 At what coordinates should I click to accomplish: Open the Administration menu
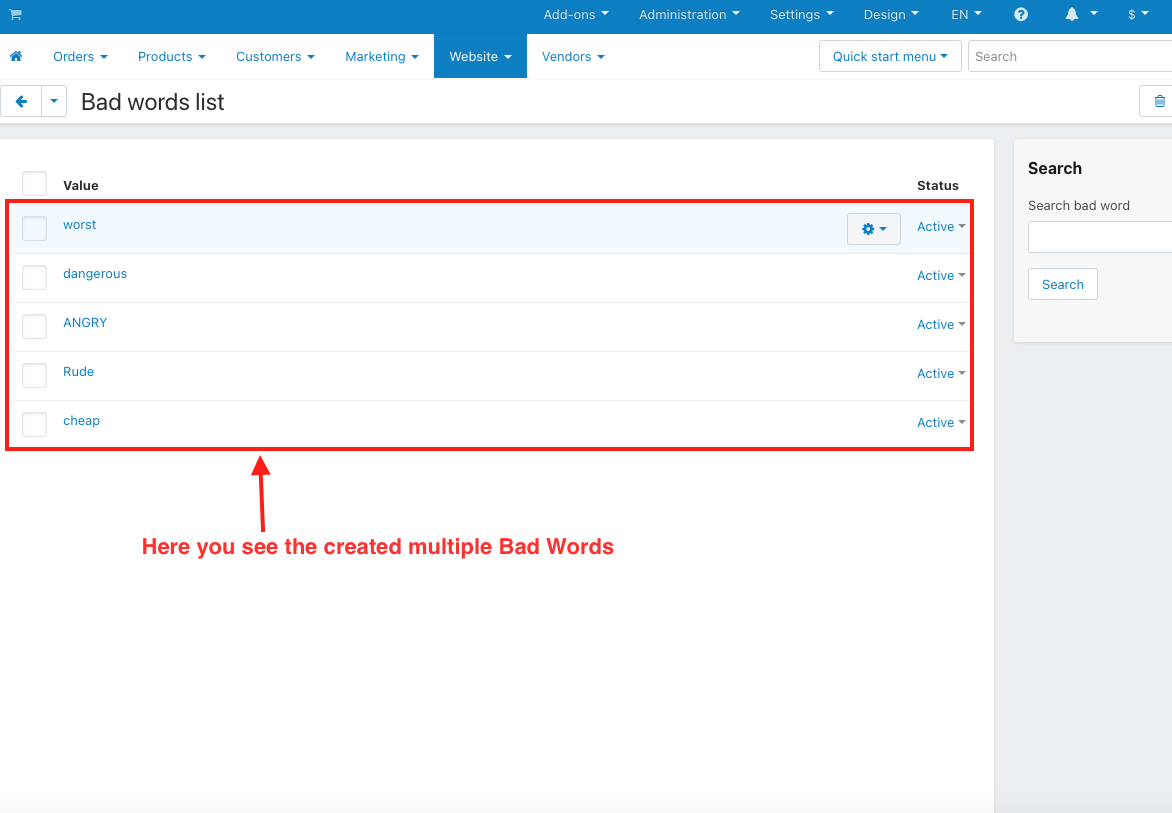click(688, 15)
